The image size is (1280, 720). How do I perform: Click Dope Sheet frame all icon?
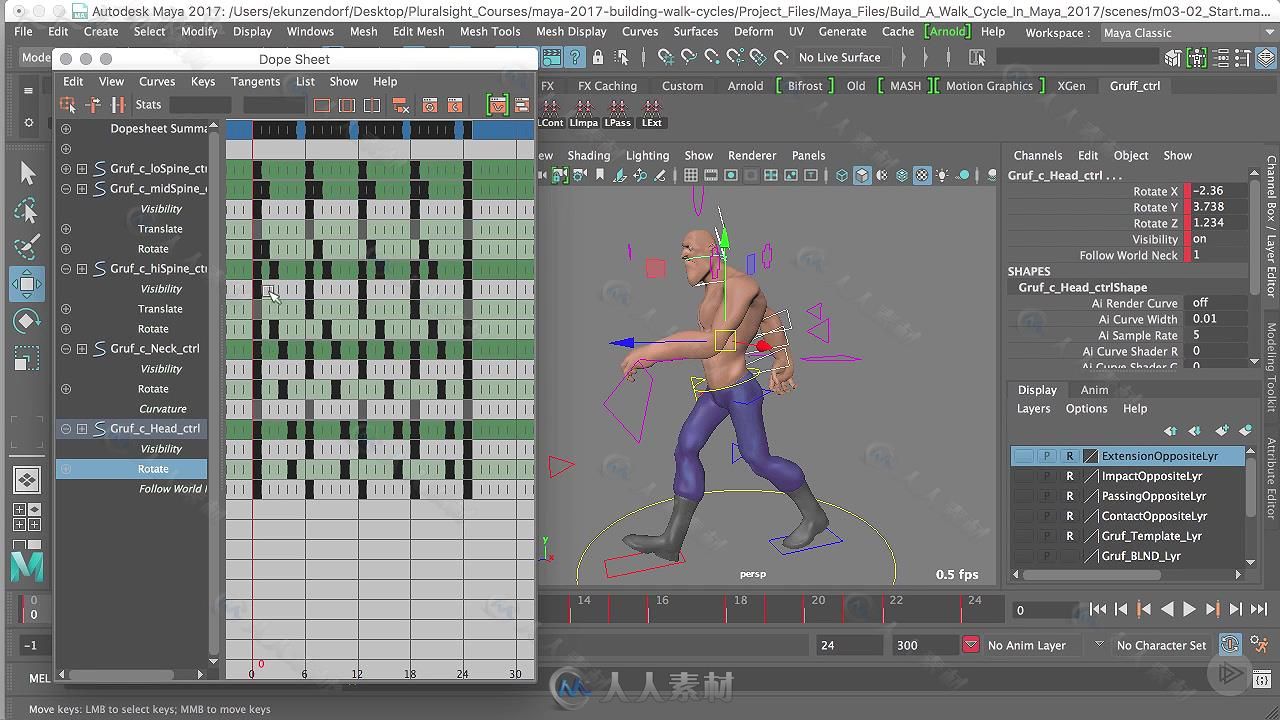click(x=322, y=104)
